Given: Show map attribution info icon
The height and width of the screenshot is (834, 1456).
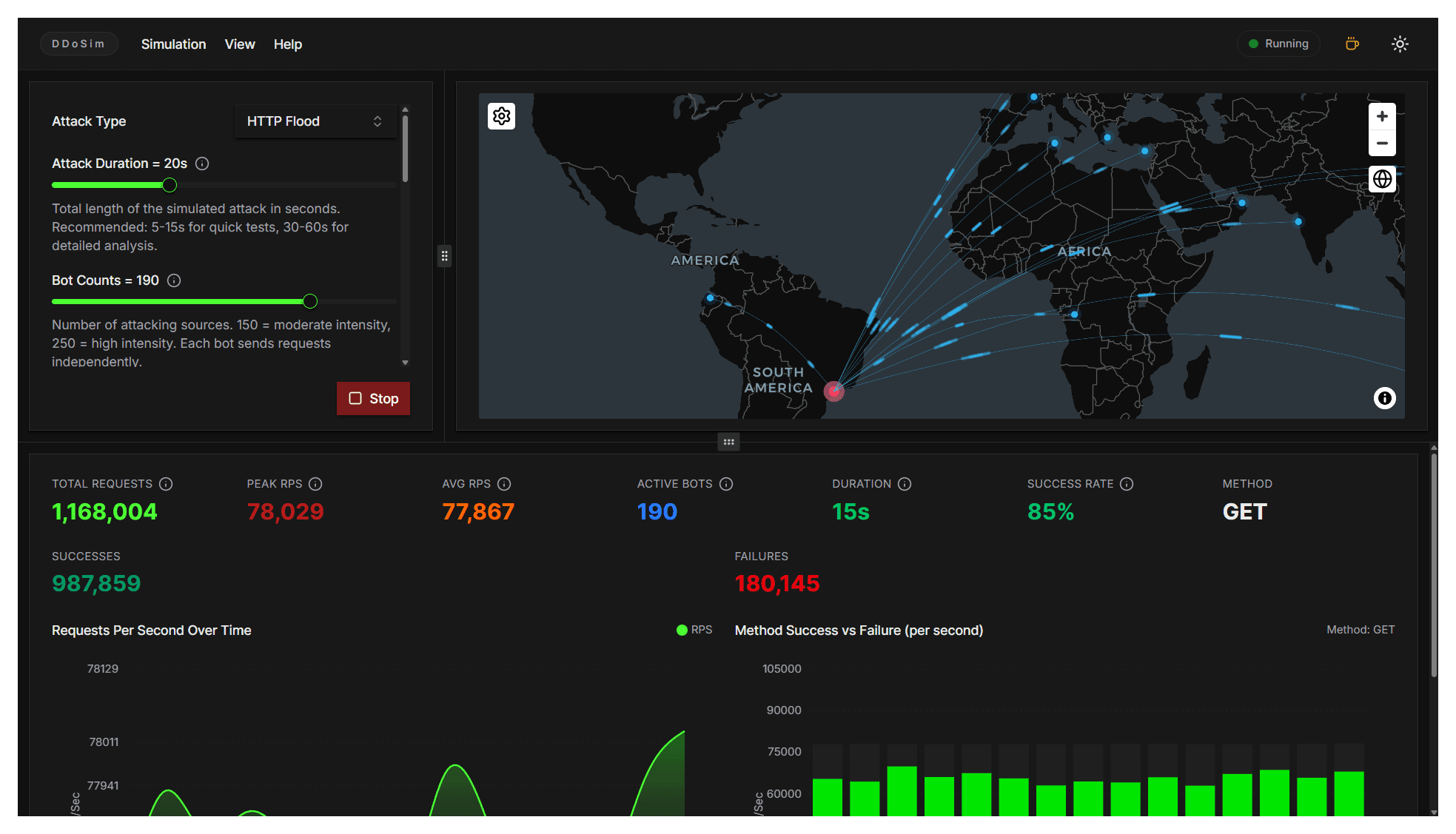Looking at the screenshot, I should 1384,398.
